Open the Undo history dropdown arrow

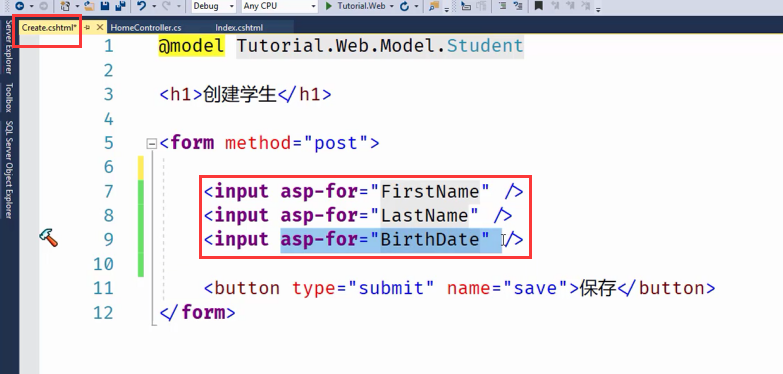click(x=154, y=6)
